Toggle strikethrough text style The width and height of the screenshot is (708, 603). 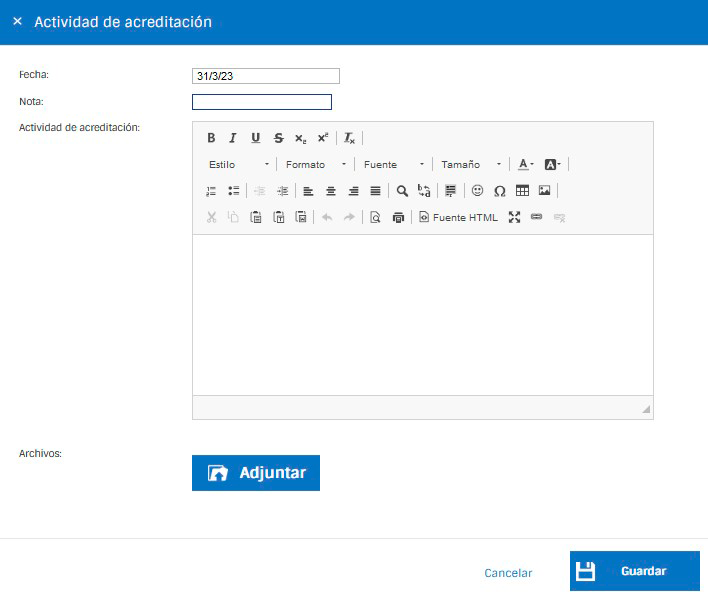coord(279,138)
